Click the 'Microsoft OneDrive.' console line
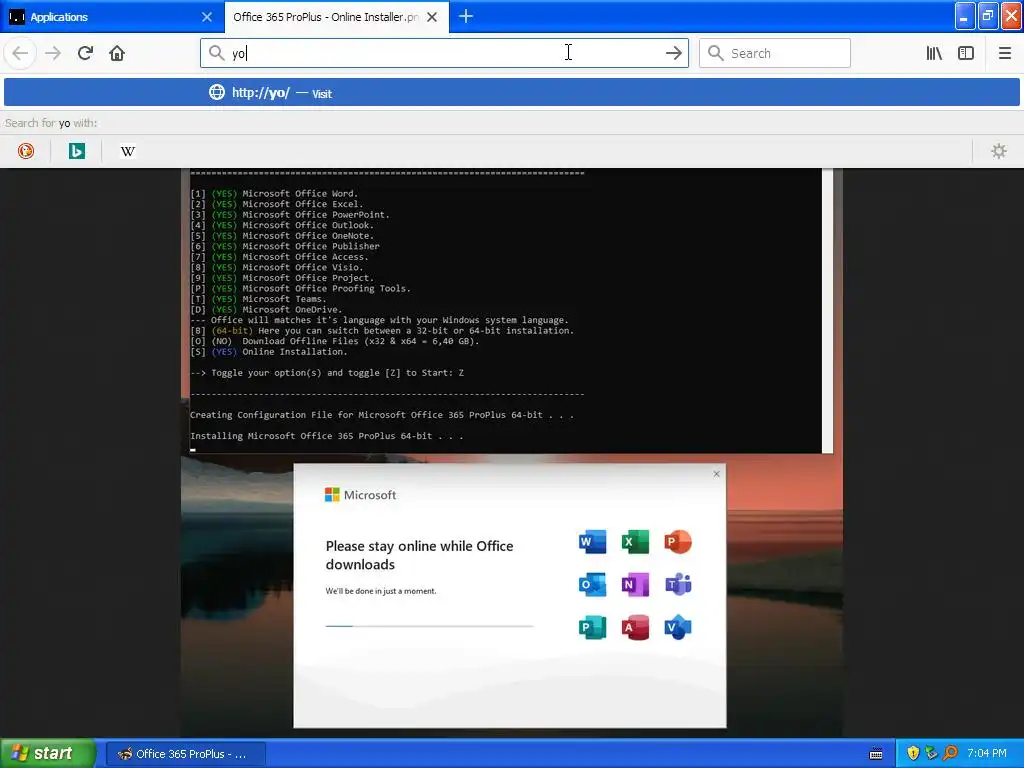Viewport: 1024px width, 768px height. (266, 310)
